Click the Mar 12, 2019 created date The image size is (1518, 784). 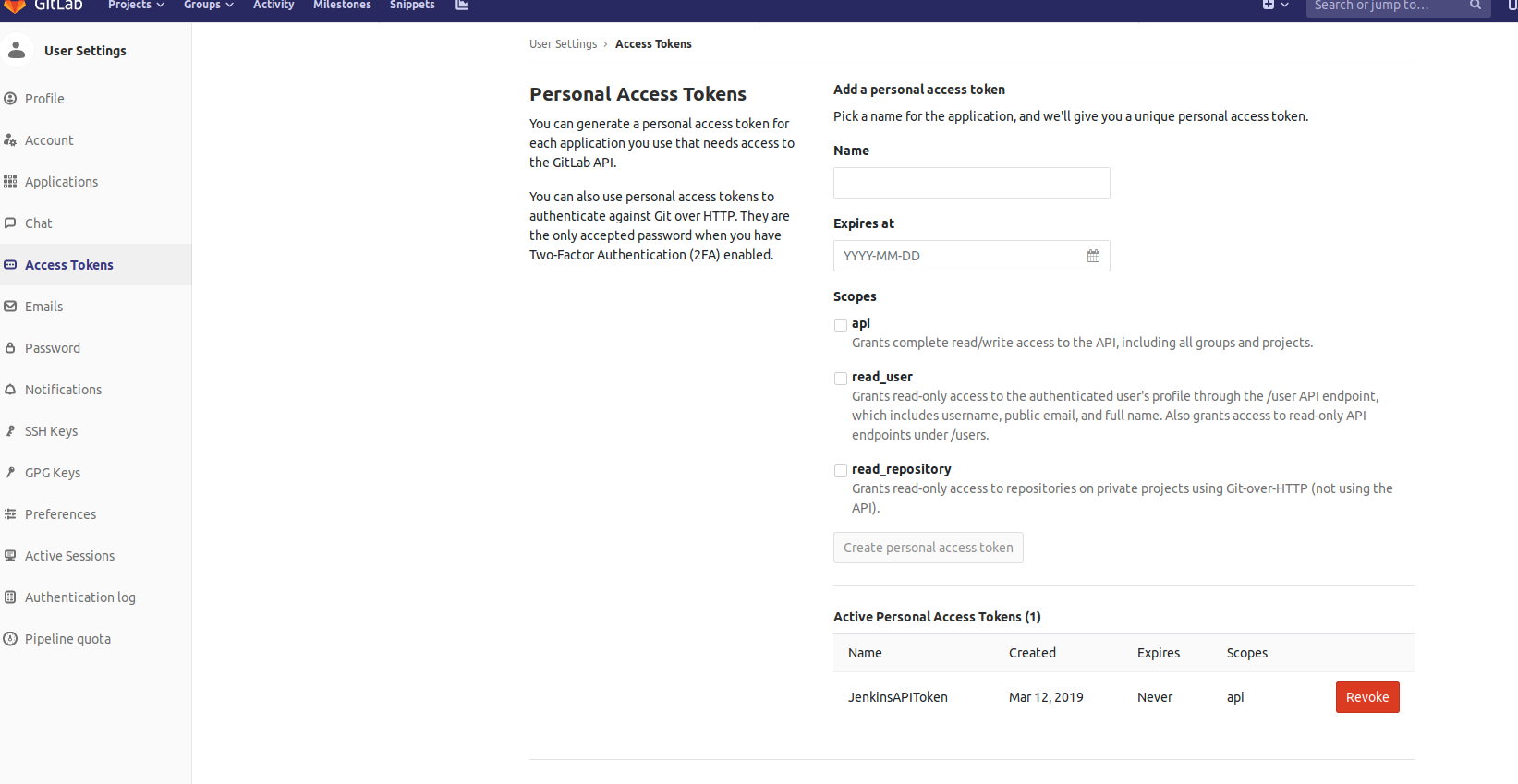tap(1046, 697)
